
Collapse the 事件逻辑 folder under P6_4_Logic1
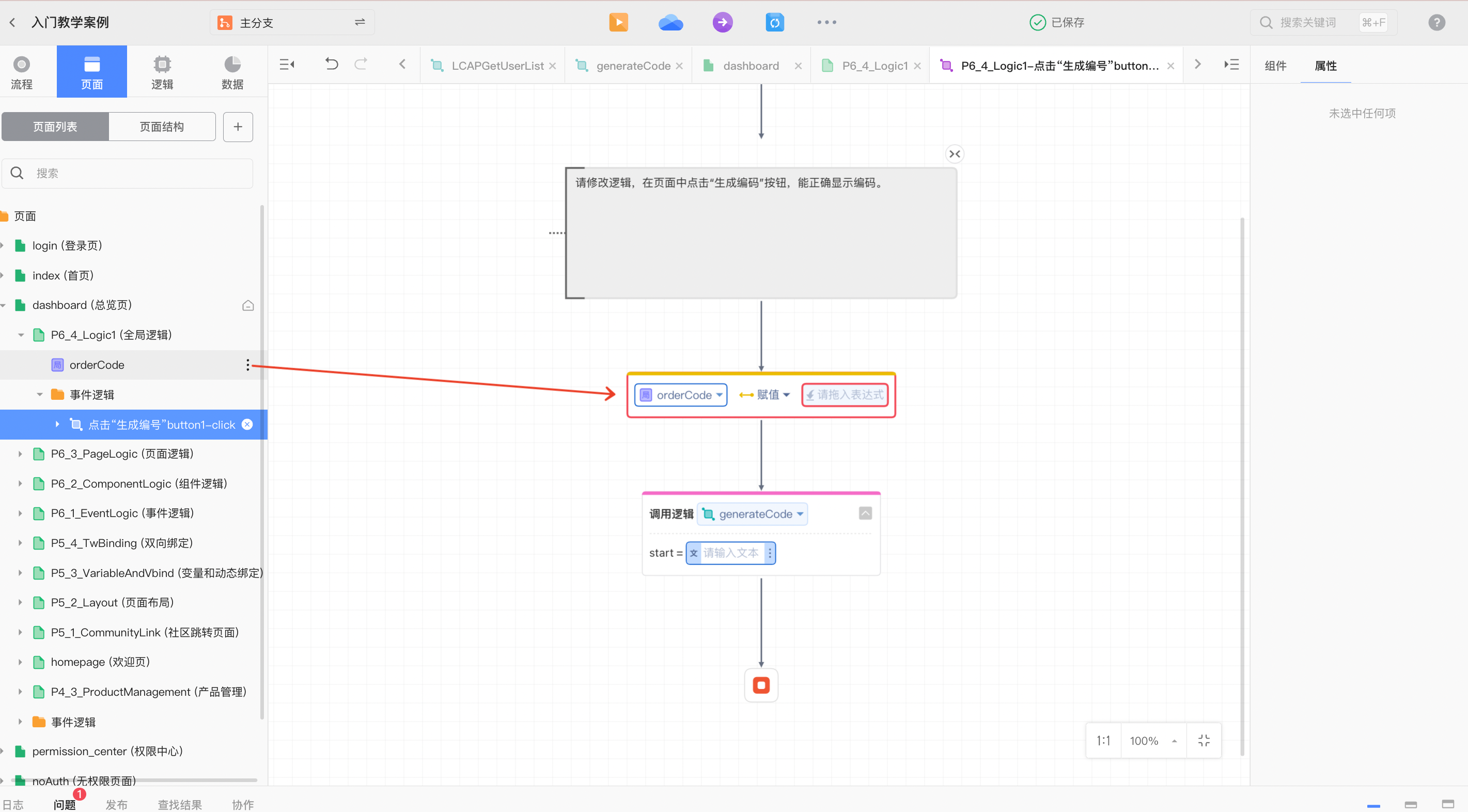point(40,394)
